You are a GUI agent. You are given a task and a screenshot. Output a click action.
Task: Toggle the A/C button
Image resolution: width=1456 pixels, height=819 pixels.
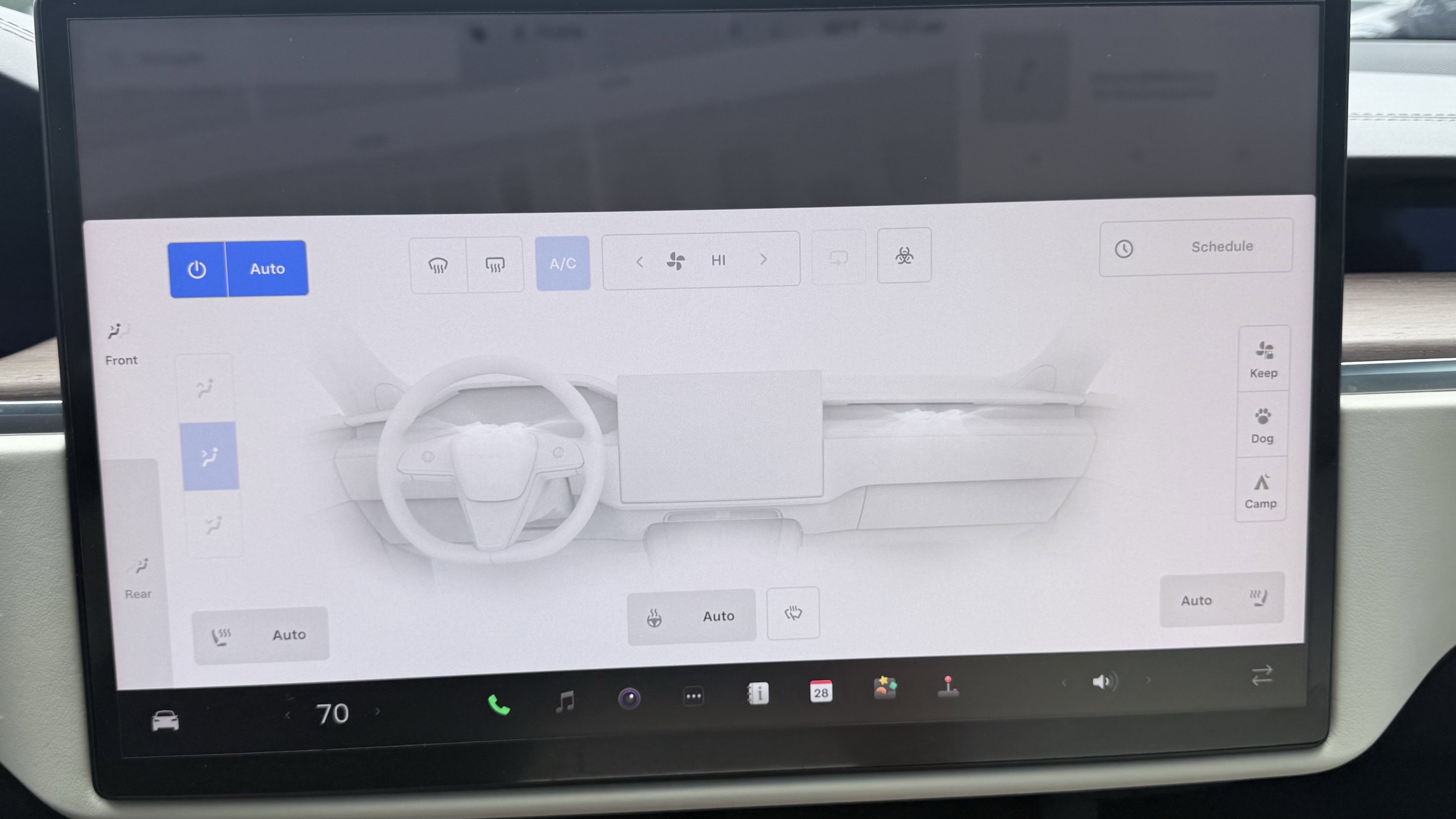563,264
